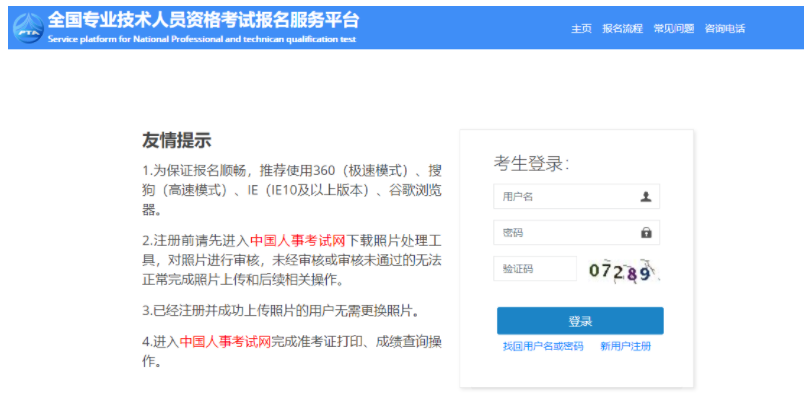This screenshot has width=804, height=410.
Task: Go to 常见问题 in top navigation
Action: tap(673, 29)
